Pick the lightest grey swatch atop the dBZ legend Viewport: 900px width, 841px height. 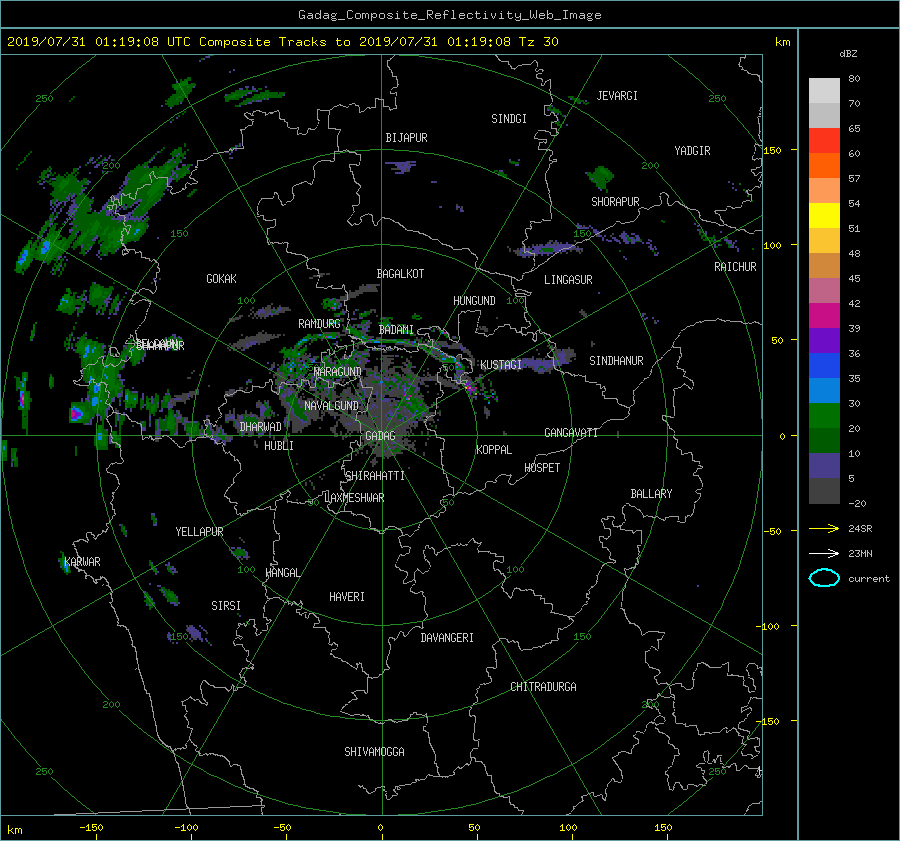(x=824, y=91)
